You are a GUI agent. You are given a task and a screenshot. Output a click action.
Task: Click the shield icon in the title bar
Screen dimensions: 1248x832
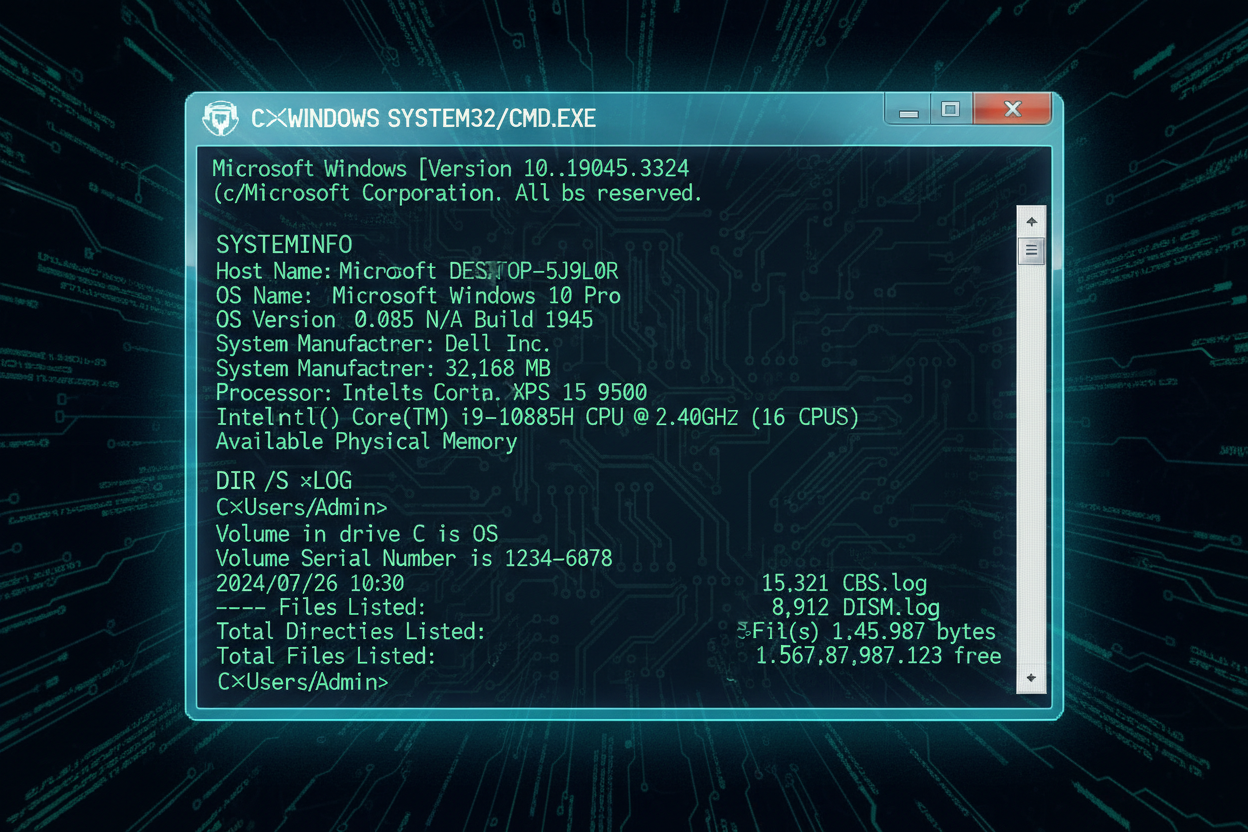point(220,118)
